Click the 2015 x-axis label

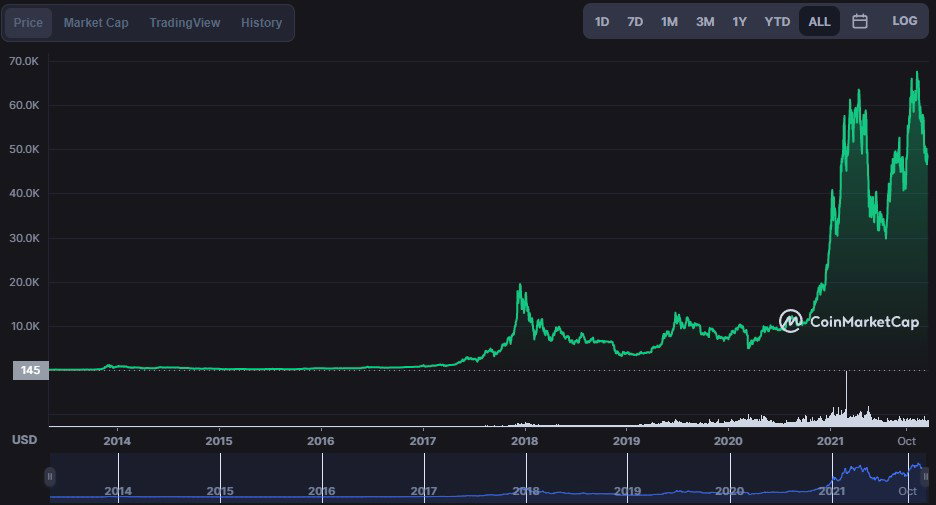click(x=219, y=441)
